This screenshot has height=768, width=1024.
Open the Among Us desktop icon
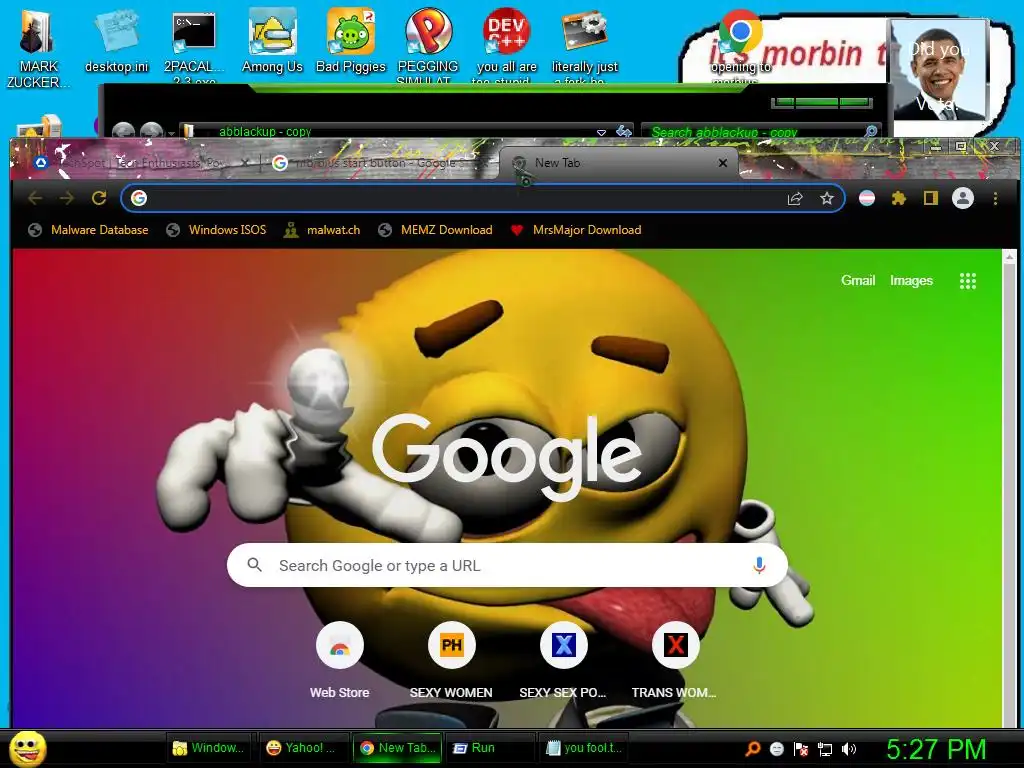pos(272,42)
